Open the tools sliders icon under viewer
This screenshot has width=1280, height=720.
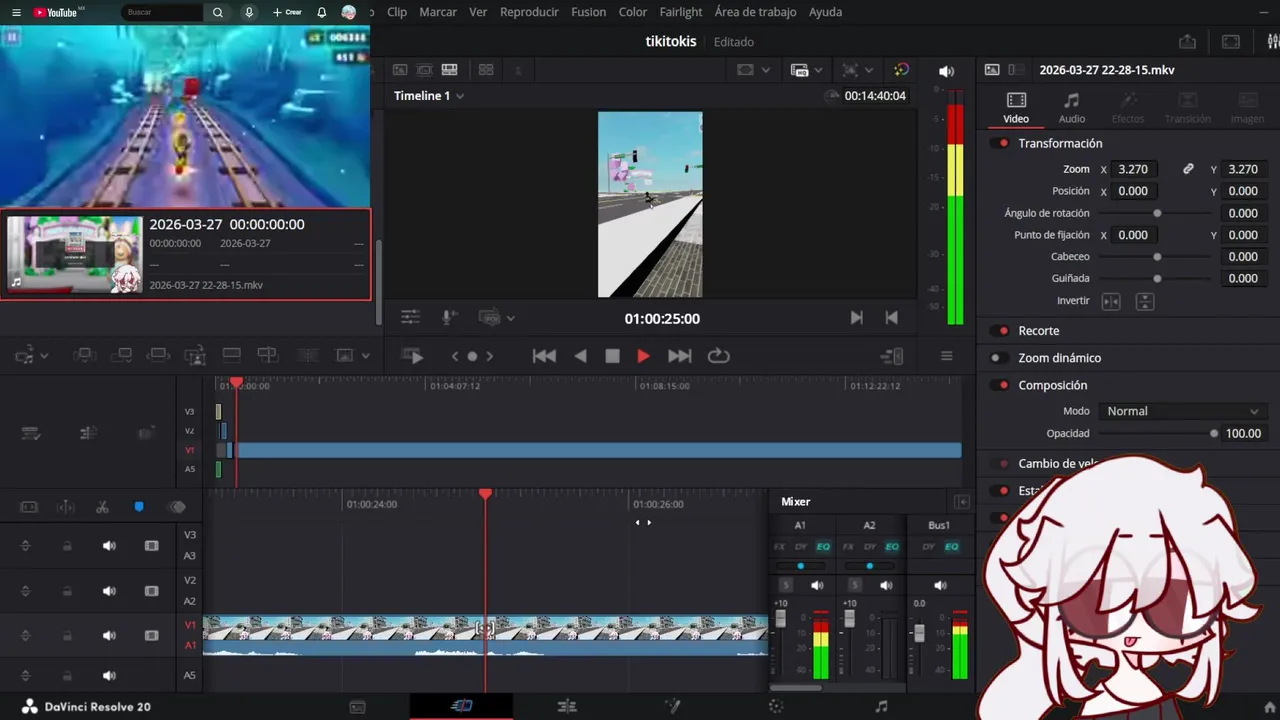click(x=410, y=317)
